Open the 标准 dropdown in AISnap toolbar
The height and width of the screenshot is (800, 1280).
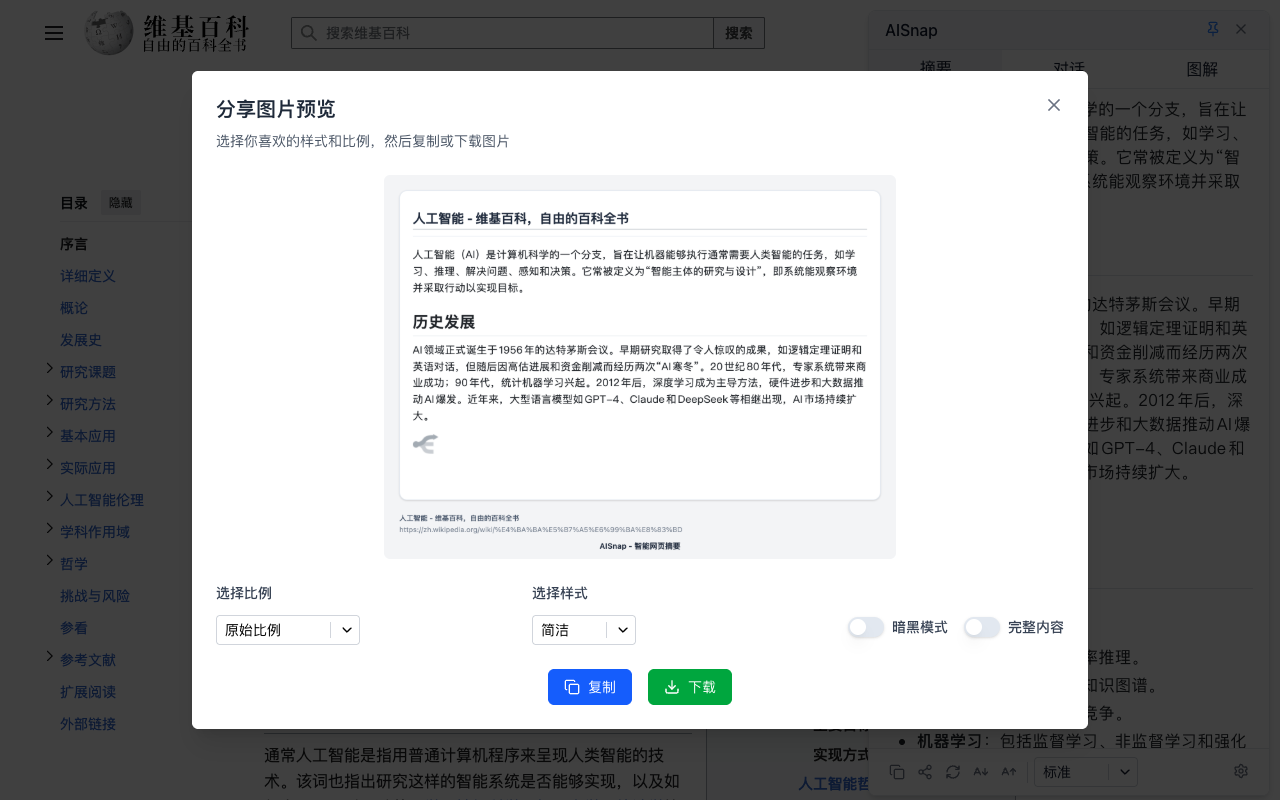point(1086,772)
